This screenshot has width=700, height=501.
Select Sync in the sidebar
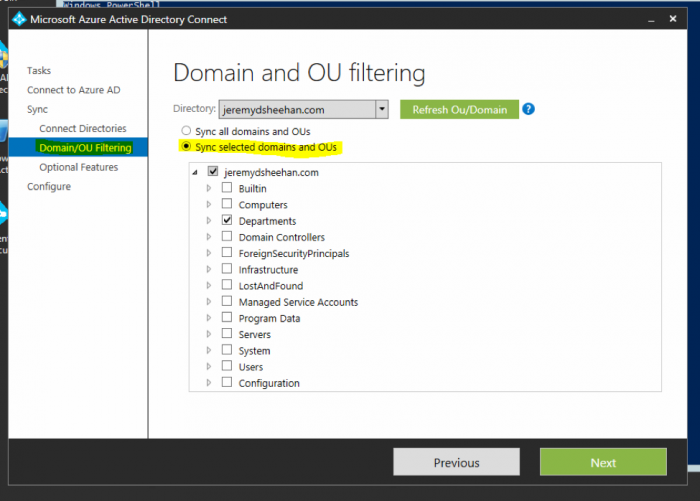click(x=37, y=109)
